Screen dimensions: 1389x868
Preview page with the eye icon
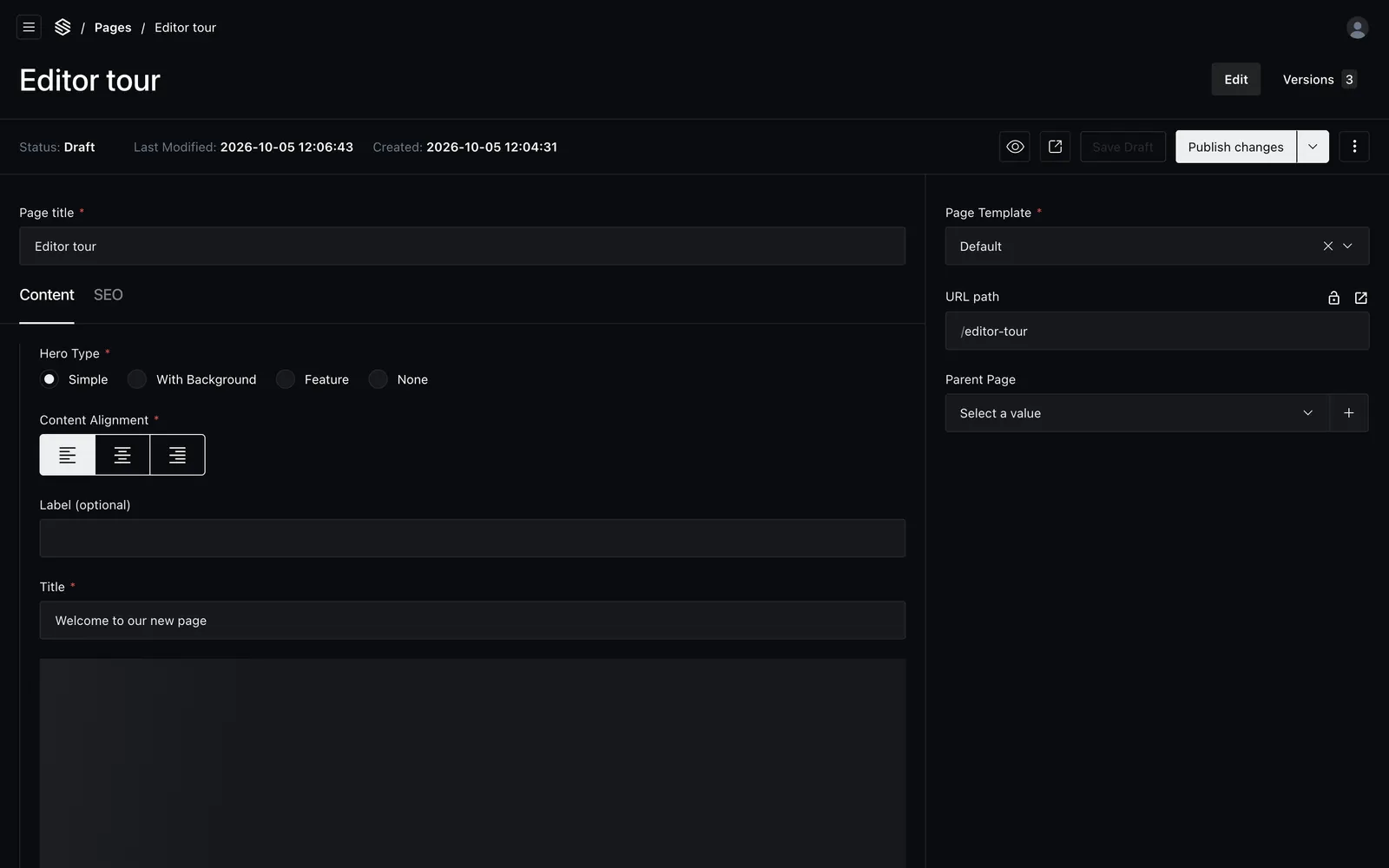coord(1015,147)
